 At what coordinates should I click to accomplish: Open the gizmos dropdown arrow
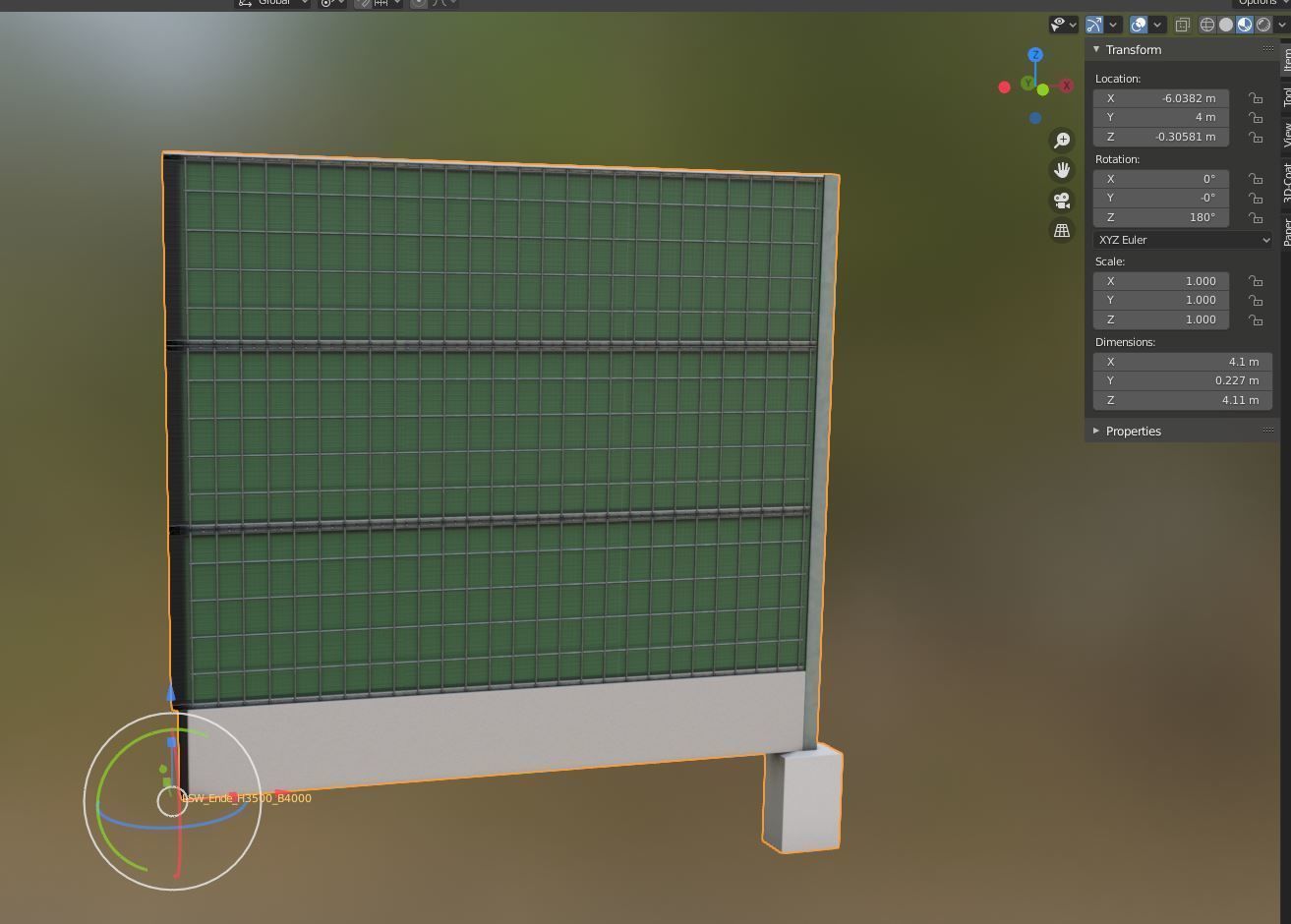point(1113,25)
